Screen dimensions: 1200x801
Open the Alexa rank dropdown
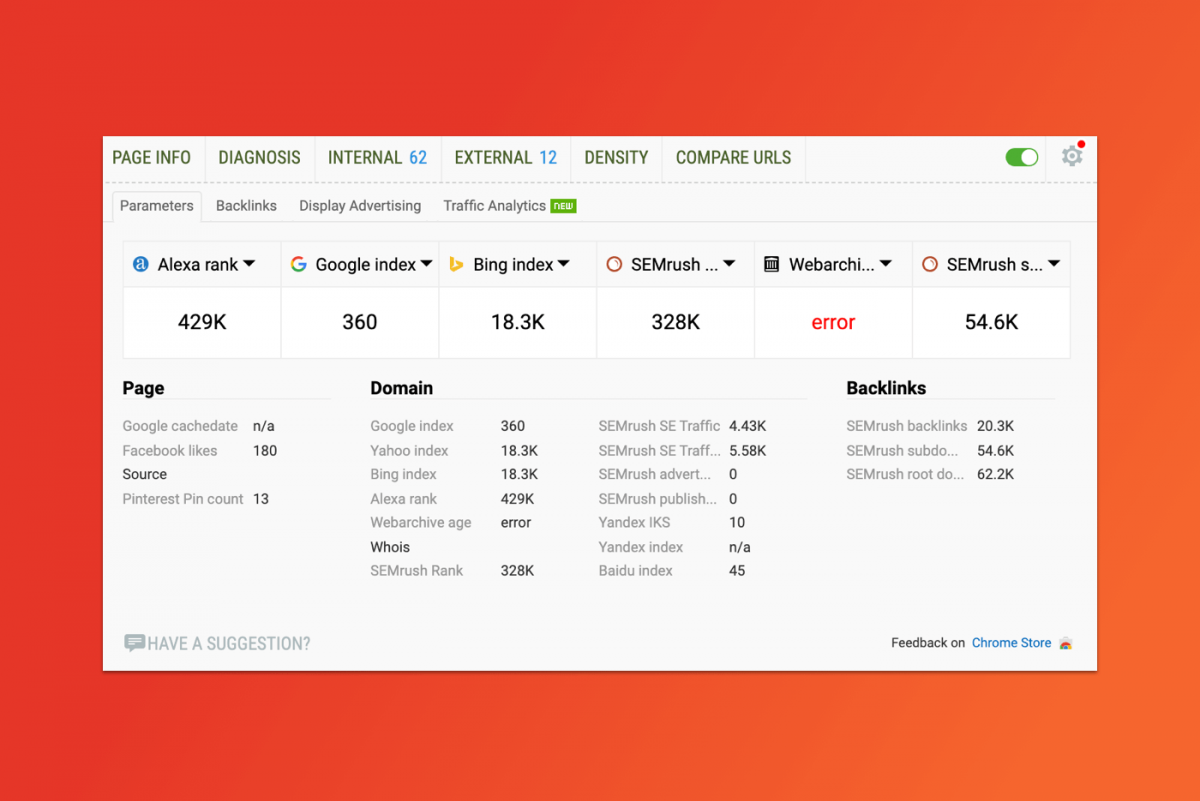click(250, 264)
